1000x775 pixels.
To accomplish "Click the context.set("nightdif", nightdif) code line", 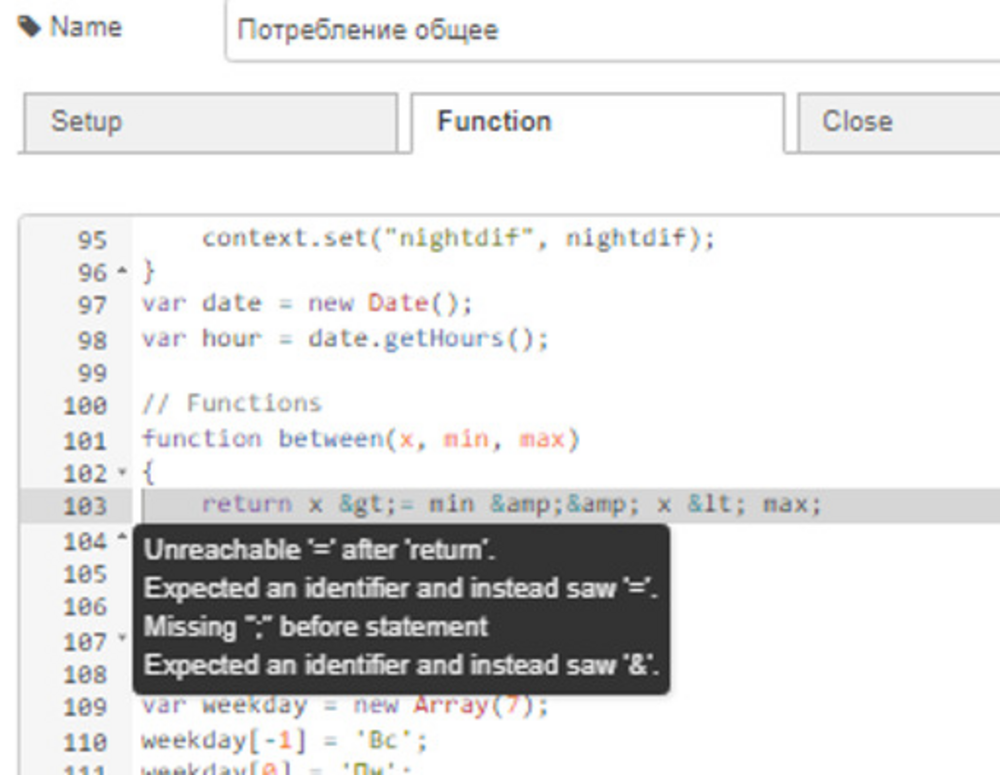I will 459,238.
